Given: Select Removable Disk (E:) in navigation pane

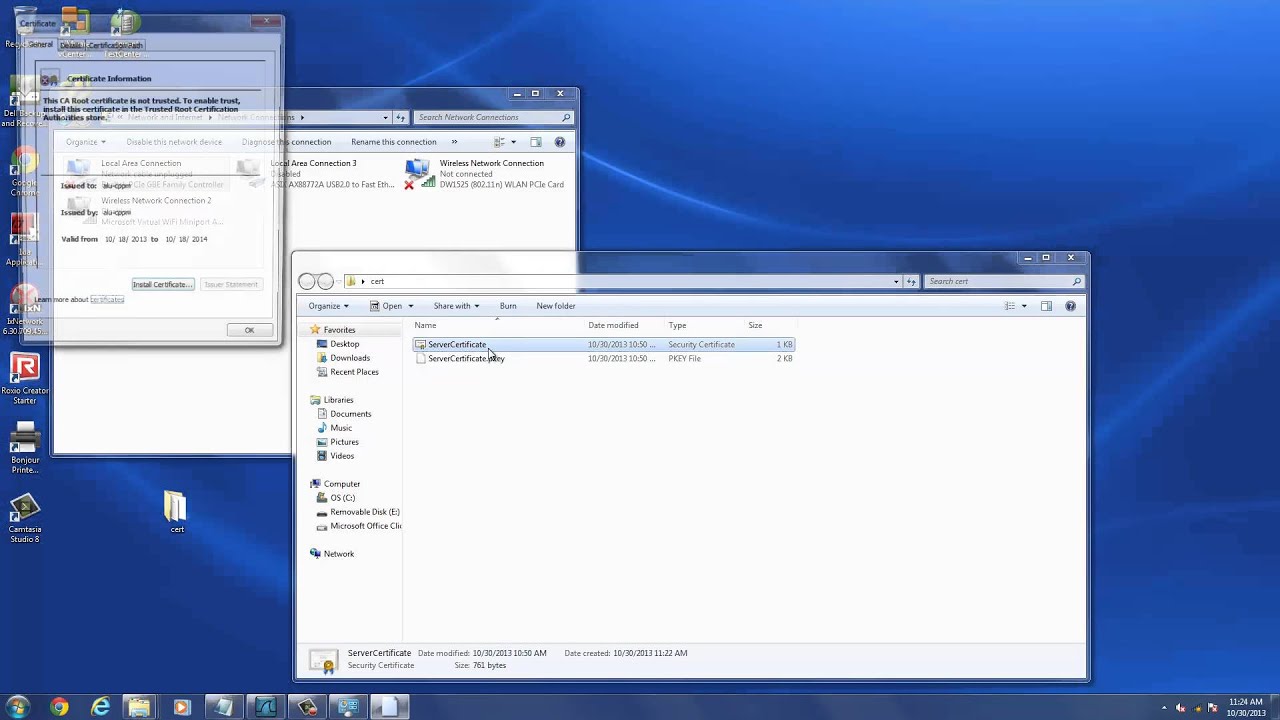Looking at the screenshot, I should click(365, 512).
